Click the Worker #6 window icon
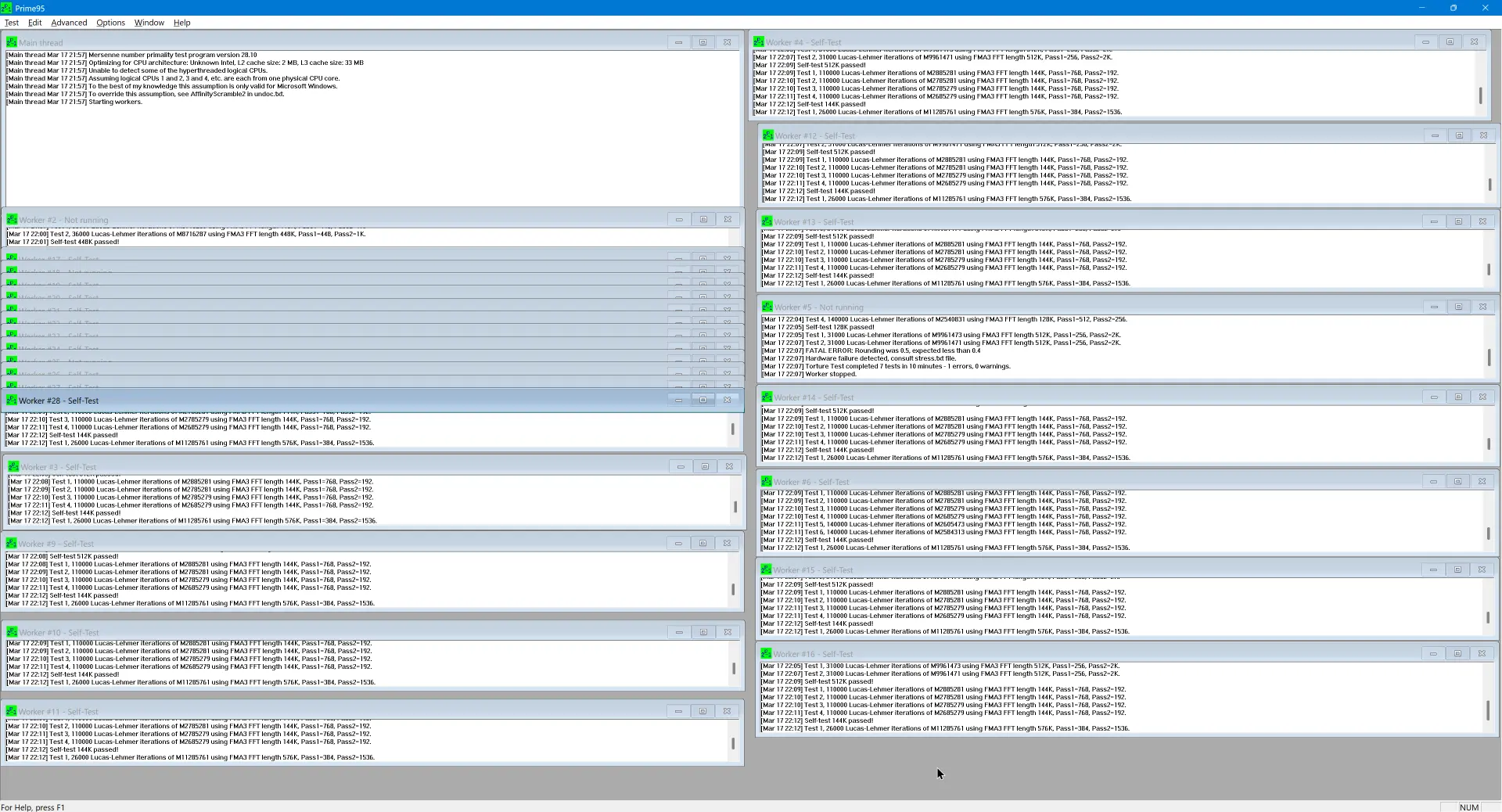The width and height of the screenshot is (1502, 812). coord(767,482)
